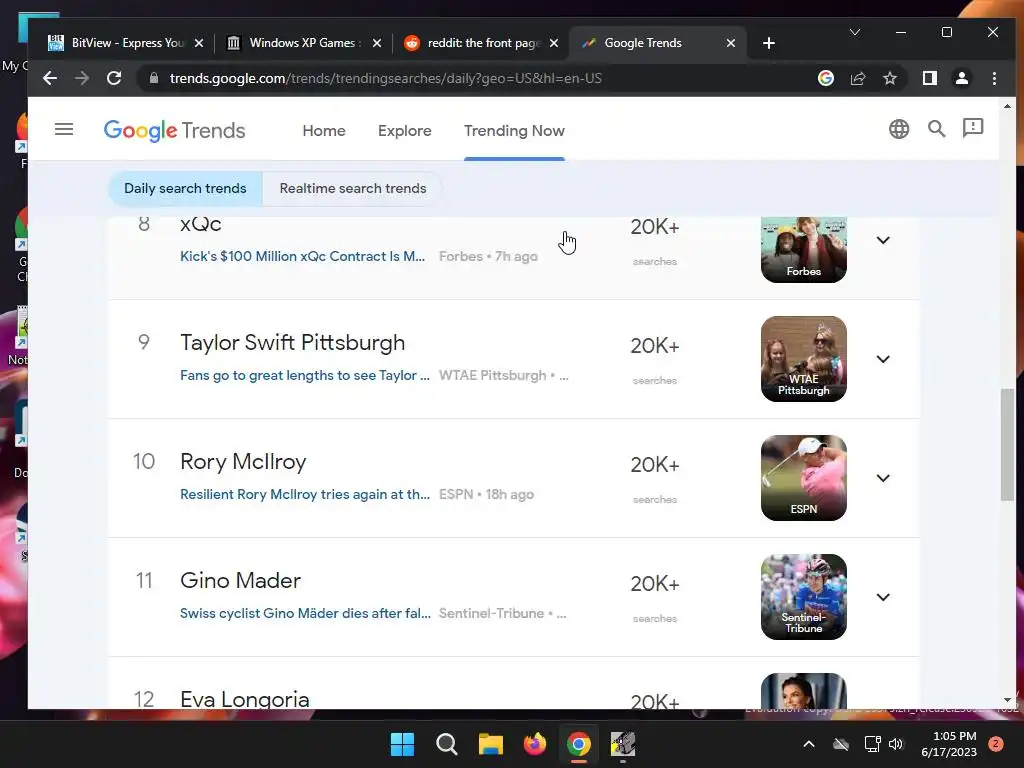Open the Forbes thumbnail image
Screen dimensions: 1024x768
click(803, 249)
